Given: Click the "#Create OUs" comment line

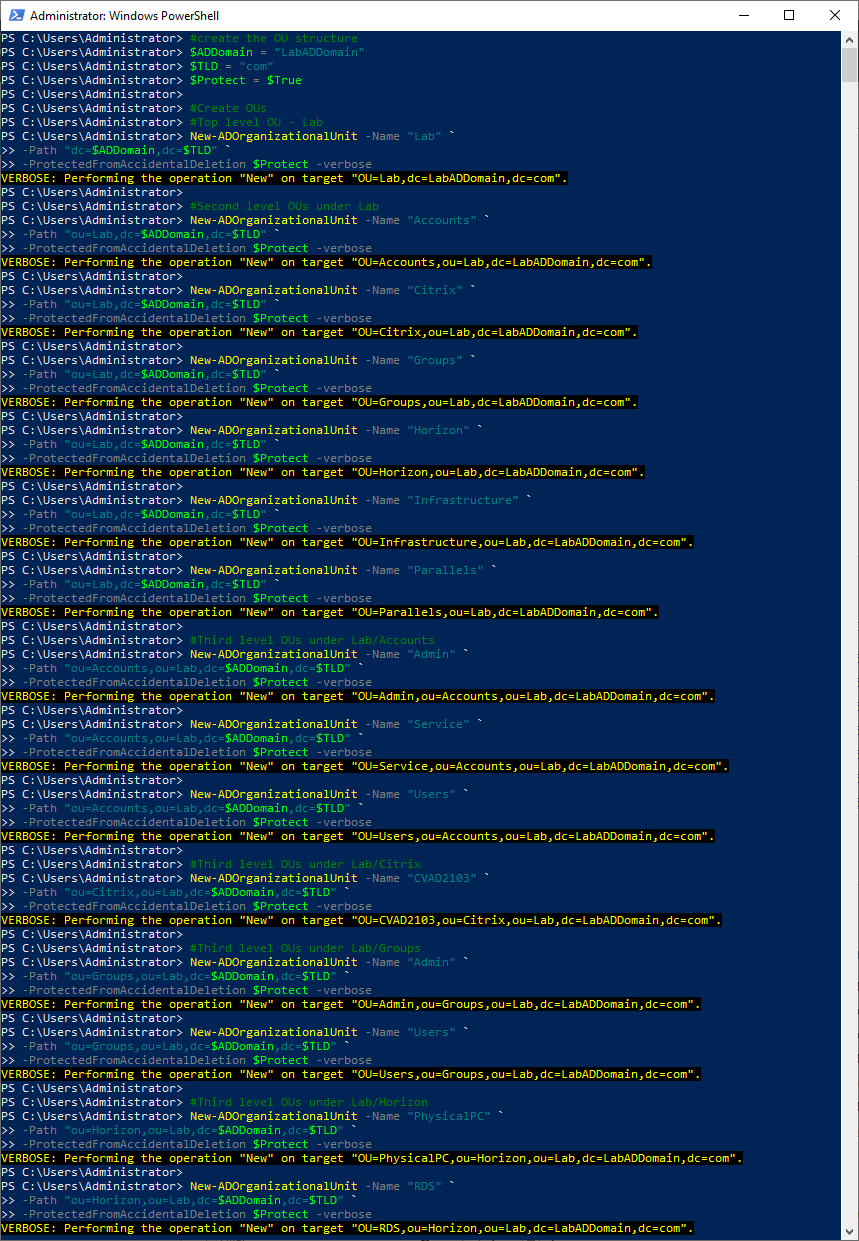Looking at the screenshot, I should 228,108.
